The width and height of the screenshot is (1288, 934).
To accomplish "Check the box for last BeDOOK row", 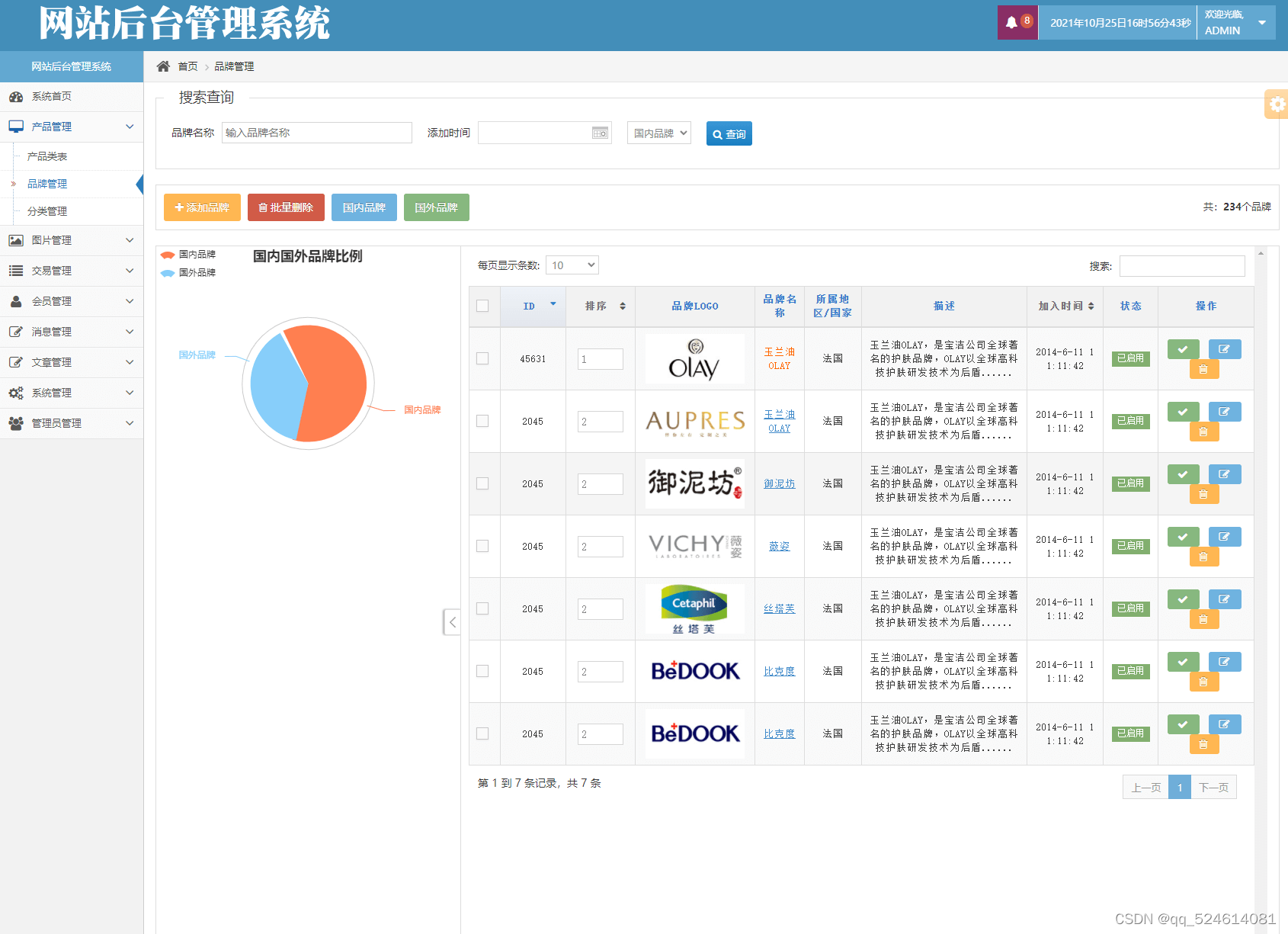I will (482, 733).
